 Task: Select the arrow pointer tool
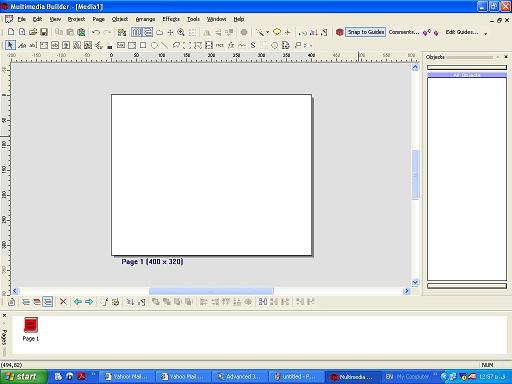click(x=10, y=45)
